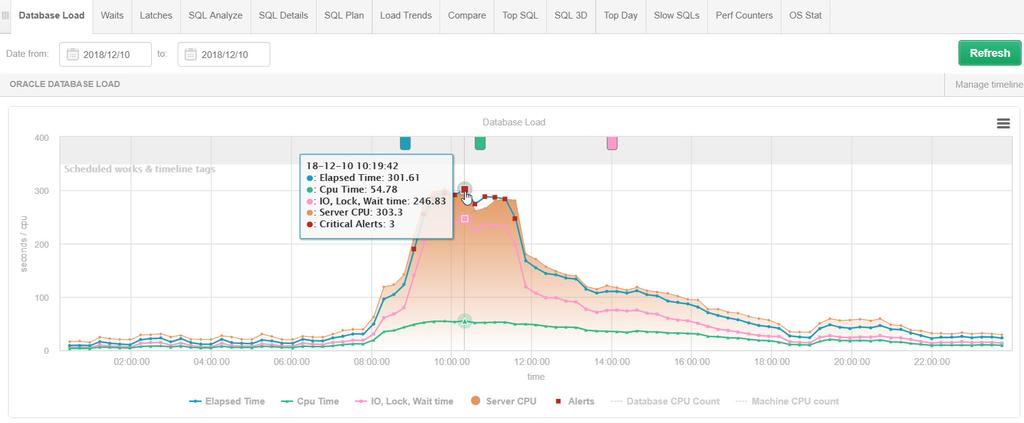
Task: Open the chart hamburger menu icon
Action: coord(1003,123)
